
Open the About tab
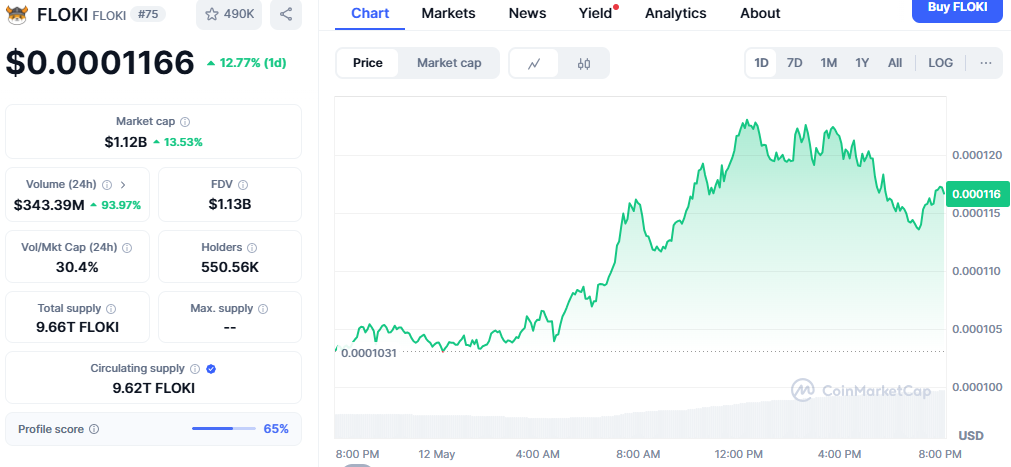tap(760, 13)
